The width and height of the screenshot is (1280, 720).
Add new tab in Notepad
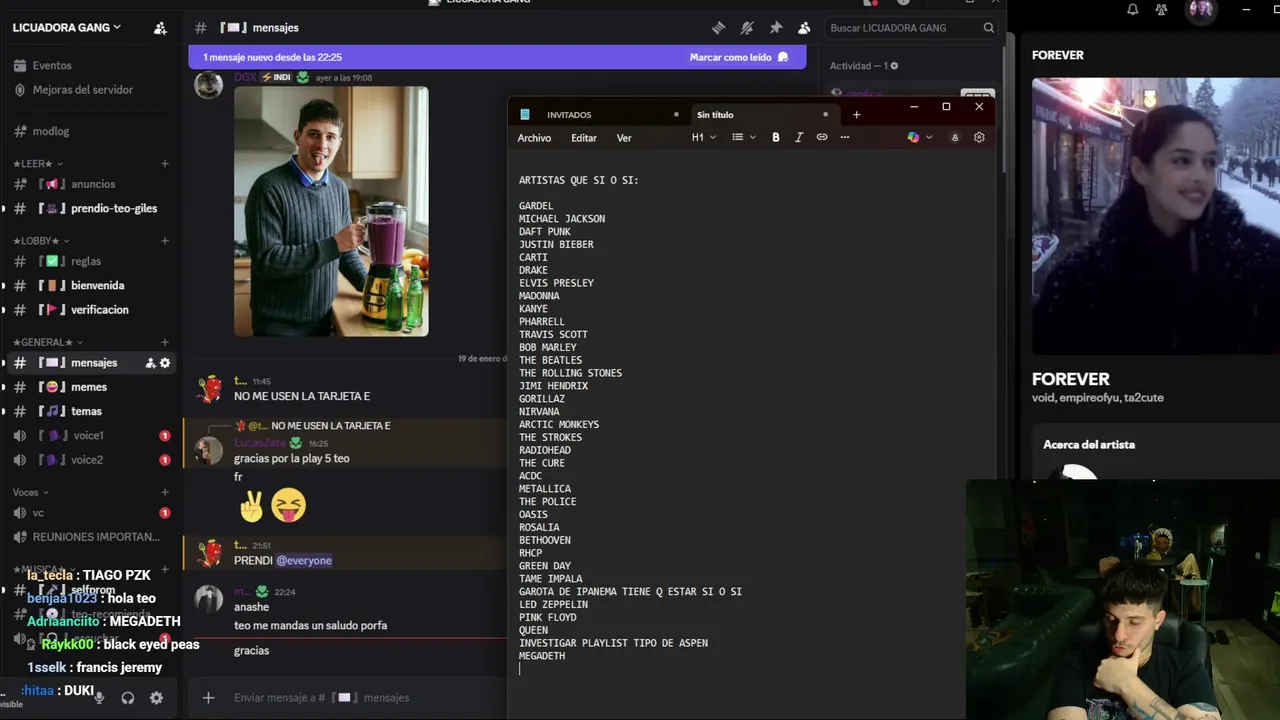point(856,115)
